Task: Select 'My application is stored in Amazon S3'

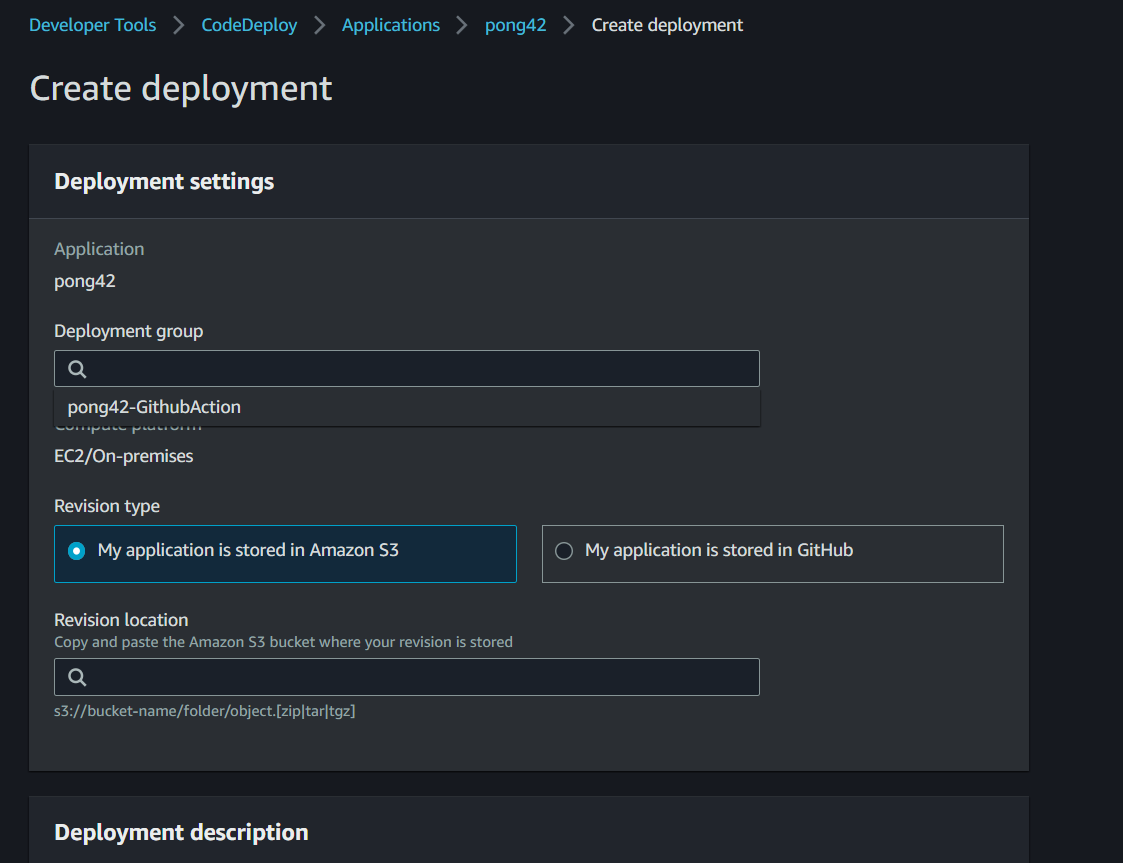Action: coord(285,554)
